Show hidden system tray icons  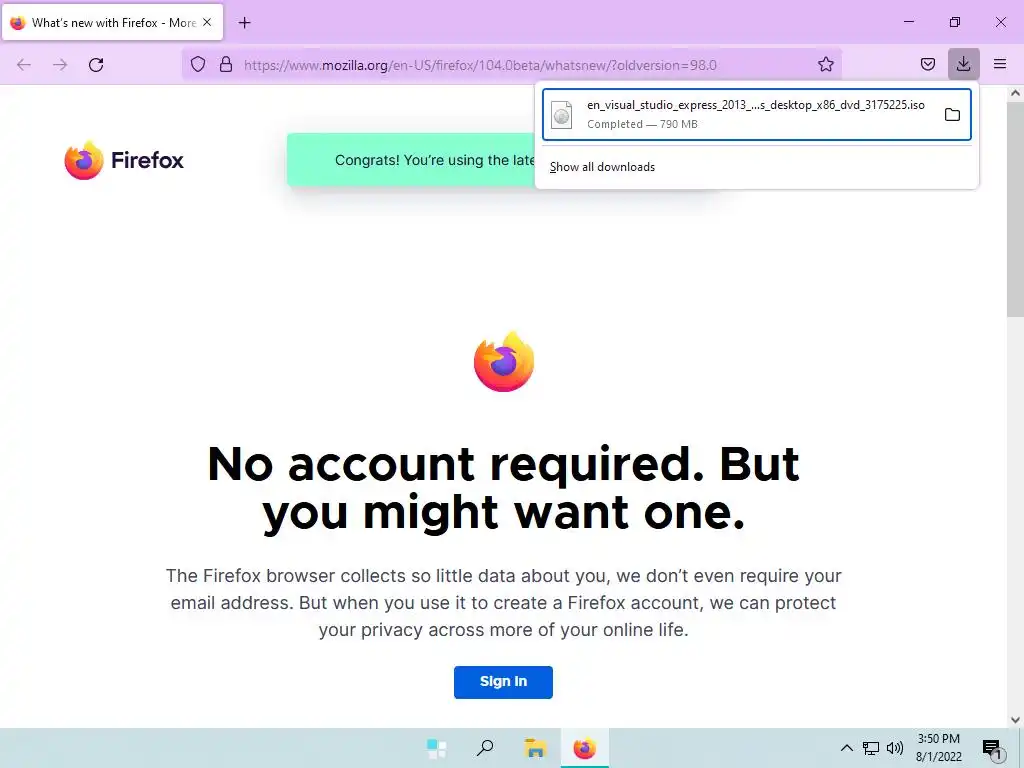[x=846, y=748]
